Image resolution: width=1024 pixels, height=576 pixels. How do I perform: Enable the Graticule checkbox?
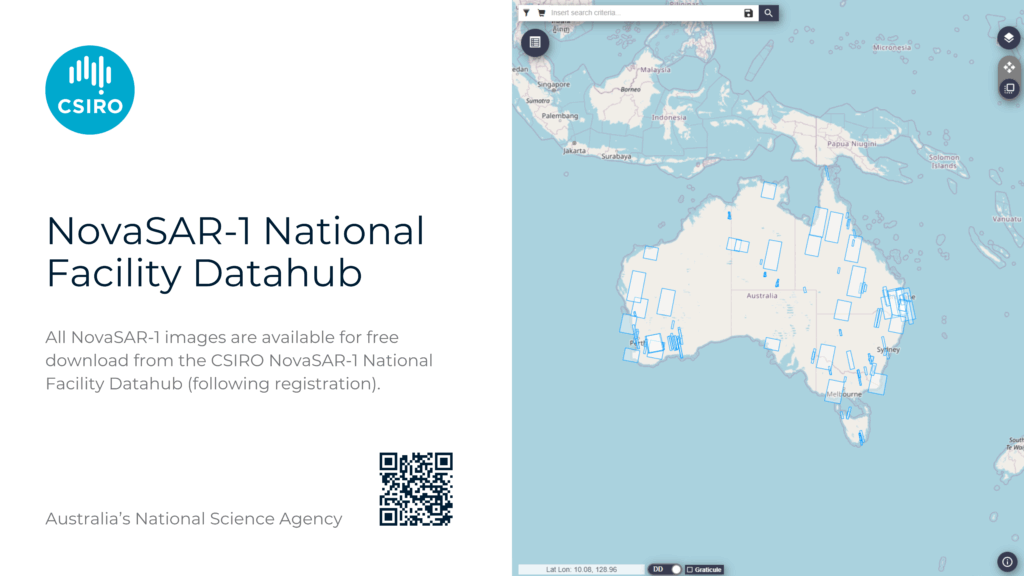click(x=690, y=569)
